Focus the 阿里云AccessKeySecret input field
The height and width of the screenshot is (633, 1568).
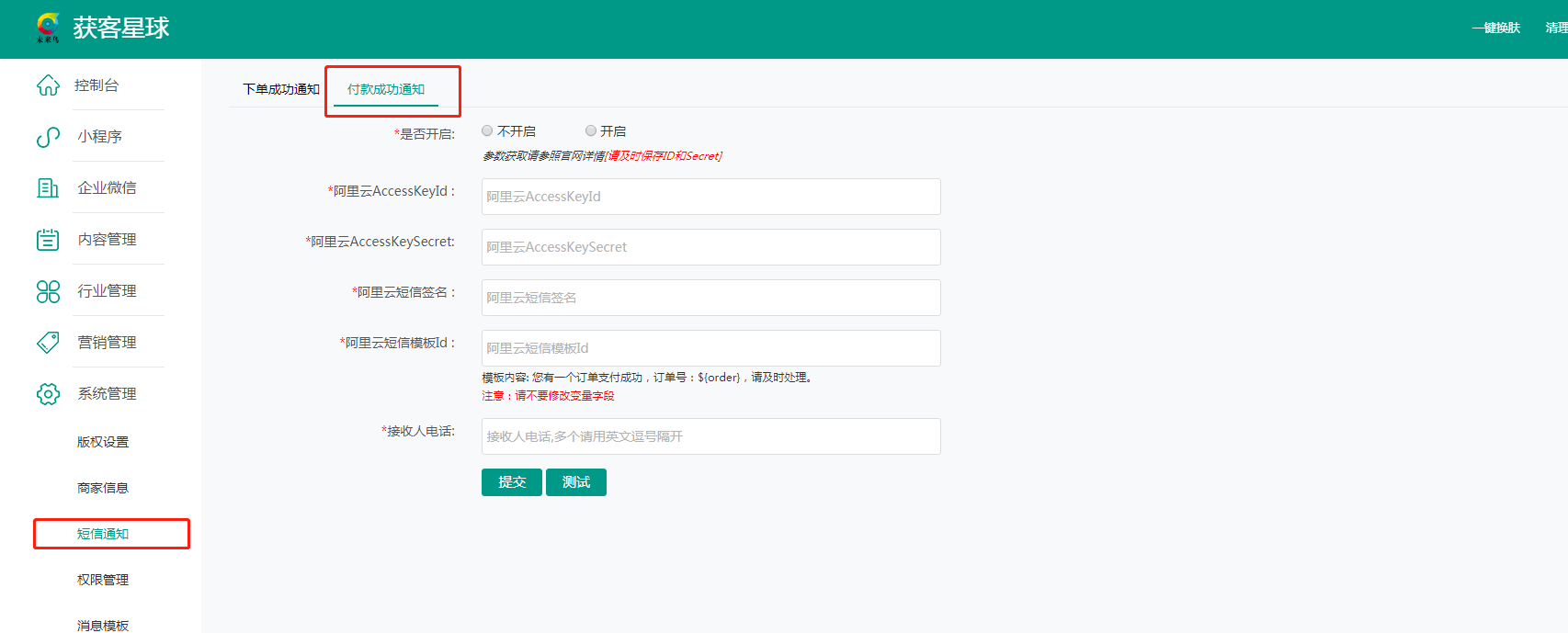point(710,247)
